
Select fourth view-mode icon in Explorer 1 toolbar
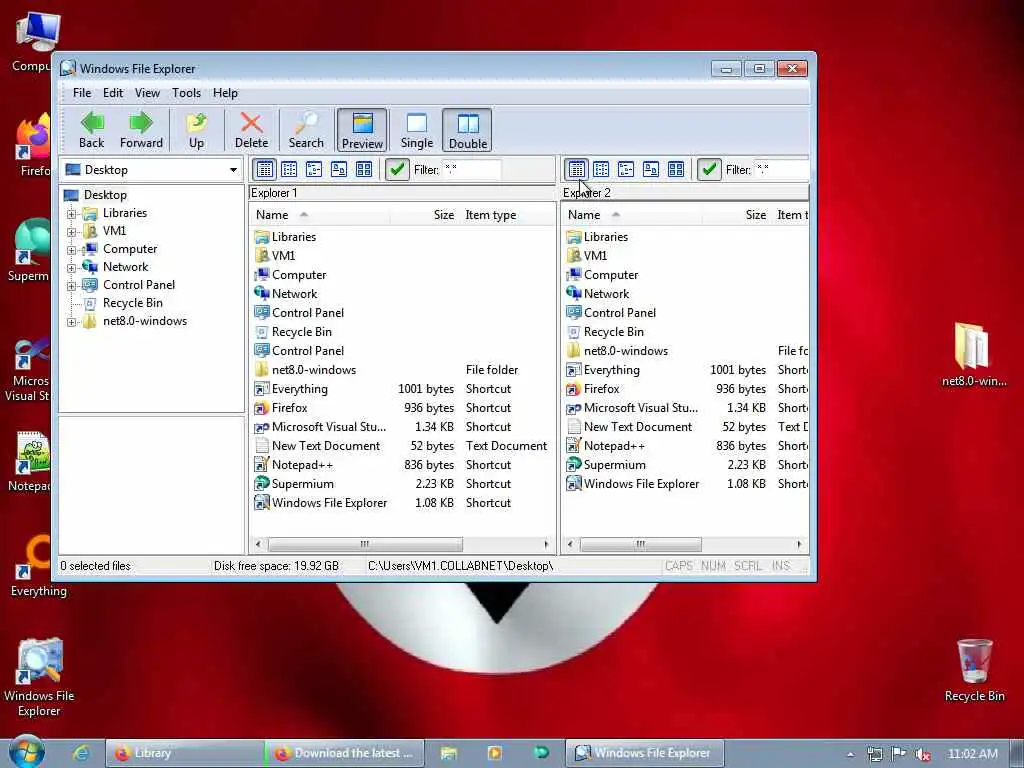pyautogui.click(x=339, y=170)
